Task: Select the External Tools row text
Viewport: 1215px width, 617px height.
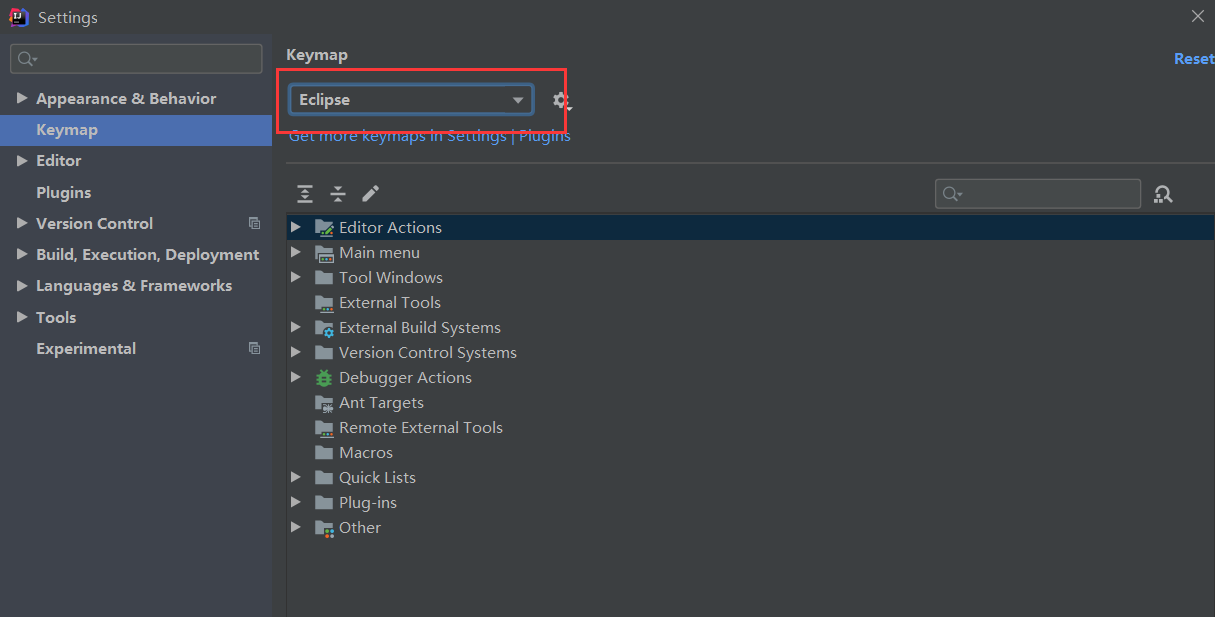Action: click(390, 303)
